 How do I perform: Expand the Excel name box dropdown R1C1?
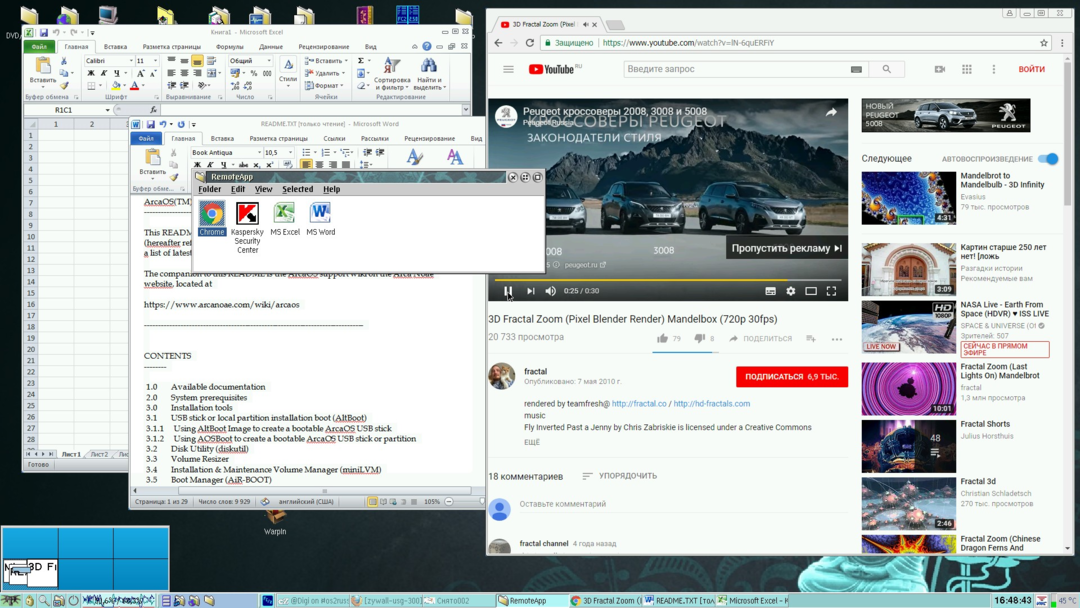pyautogui.click(x=107, y=109)
